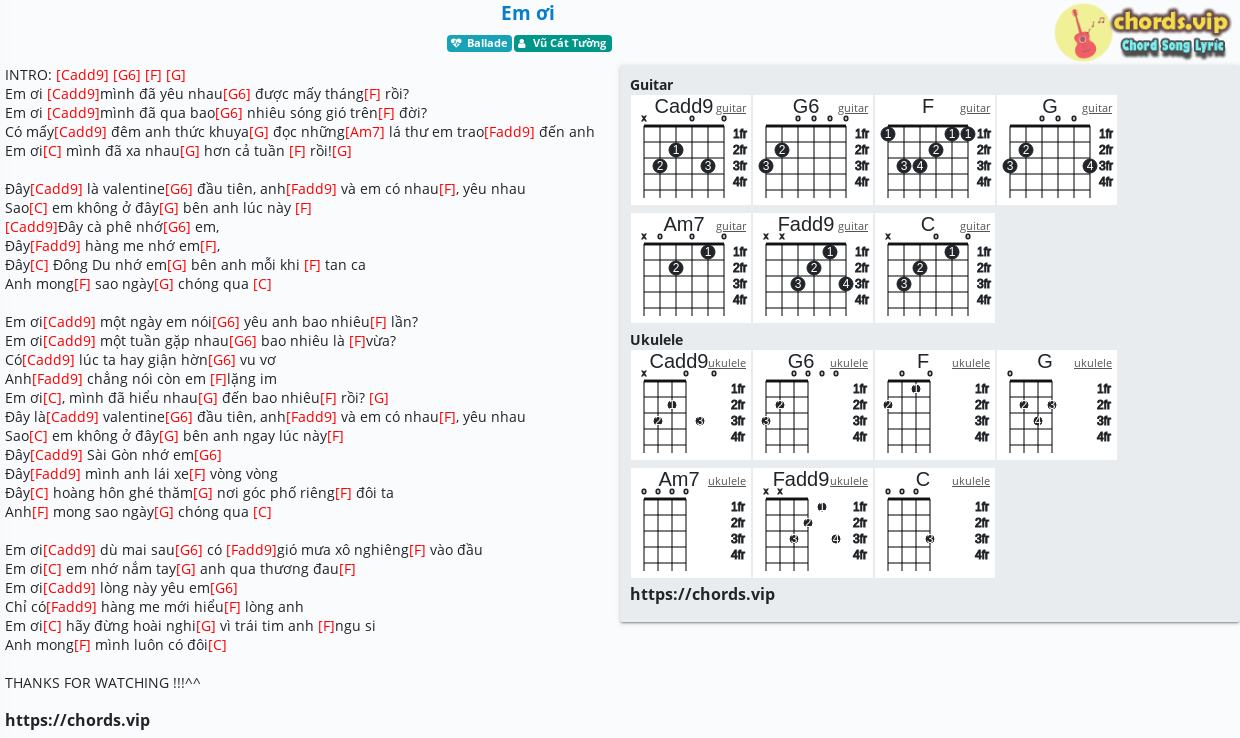View the Am7 ukulele chord diagram
Screen dimensions: 1240x738
tap(691, 523)
